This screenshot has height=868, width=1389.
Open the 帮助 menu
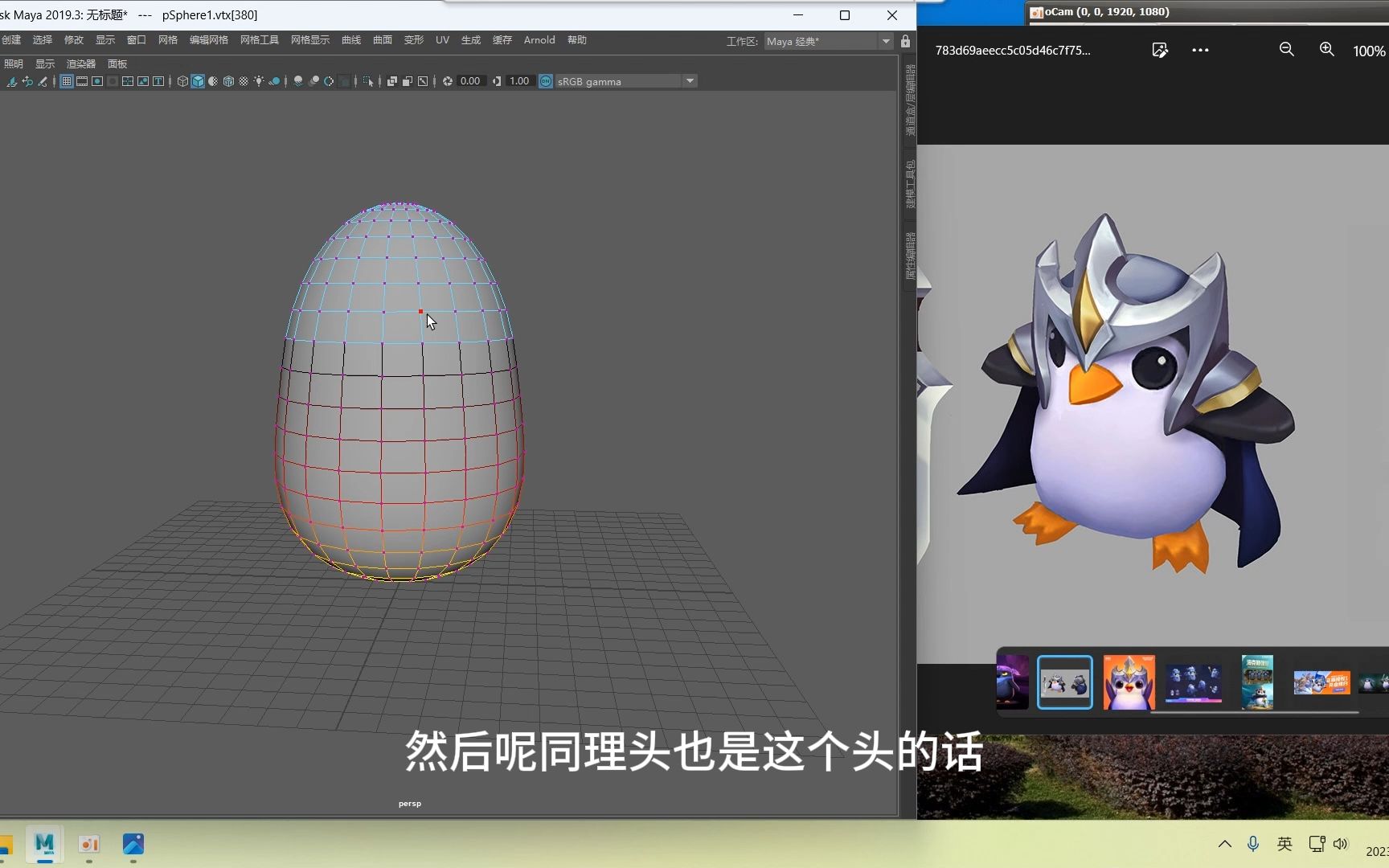[577, 40]
